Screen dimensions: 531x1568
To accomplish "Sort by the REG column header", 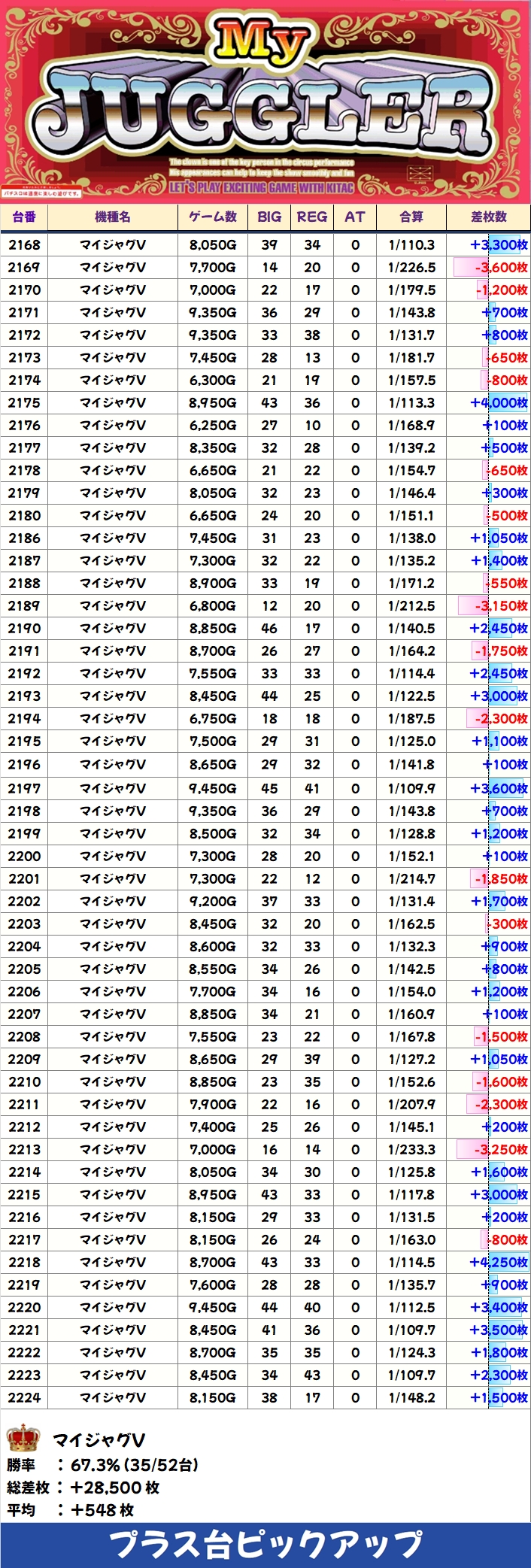I will coord(312,217).
